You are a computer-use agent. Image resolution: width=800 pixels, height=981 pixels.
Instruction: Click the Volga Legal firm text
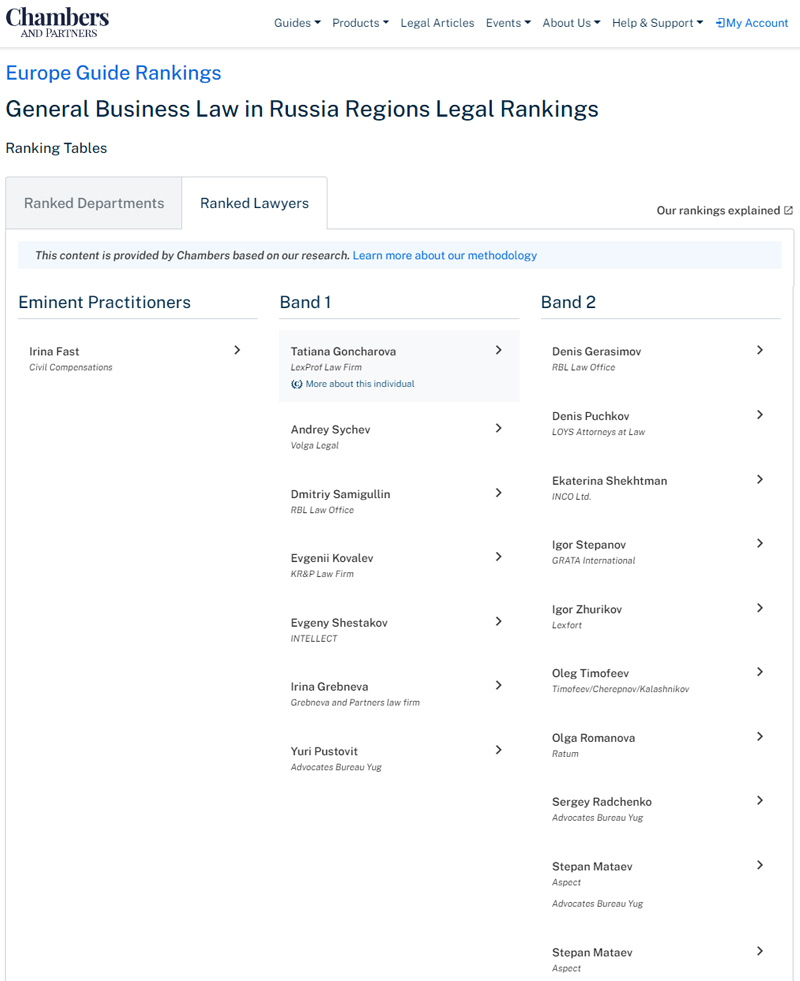click(315, 445)
